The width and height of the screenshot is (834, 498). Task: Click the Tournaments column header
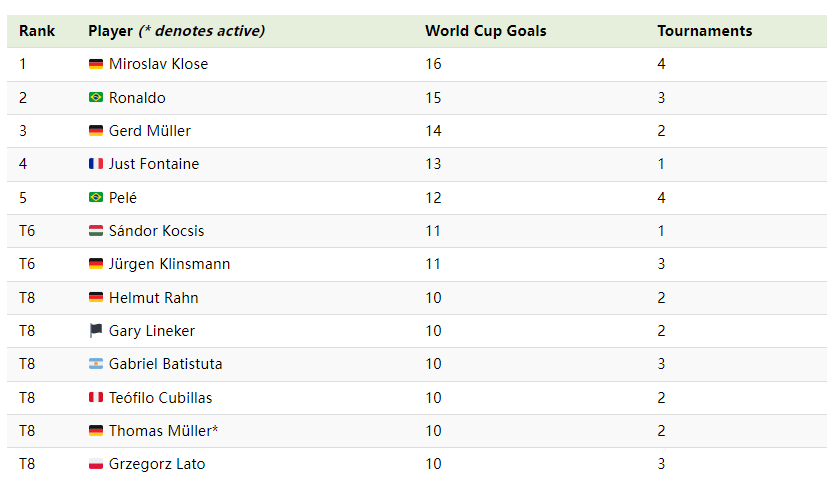click(705, 31)
